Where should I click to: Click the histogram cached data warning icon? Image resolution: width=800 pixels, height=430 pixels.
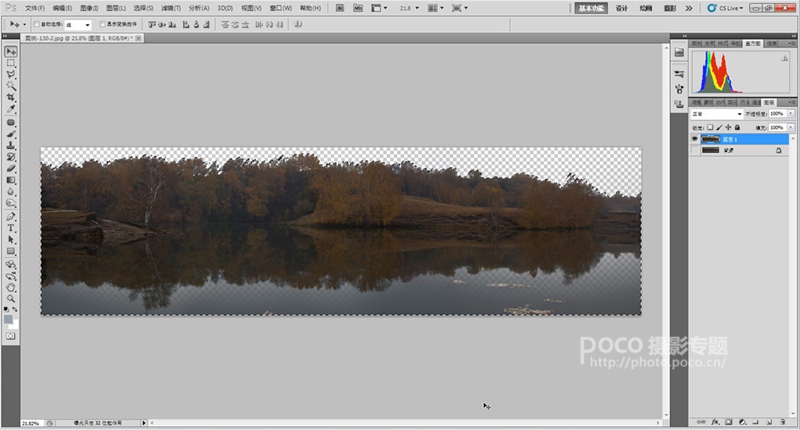784,58
